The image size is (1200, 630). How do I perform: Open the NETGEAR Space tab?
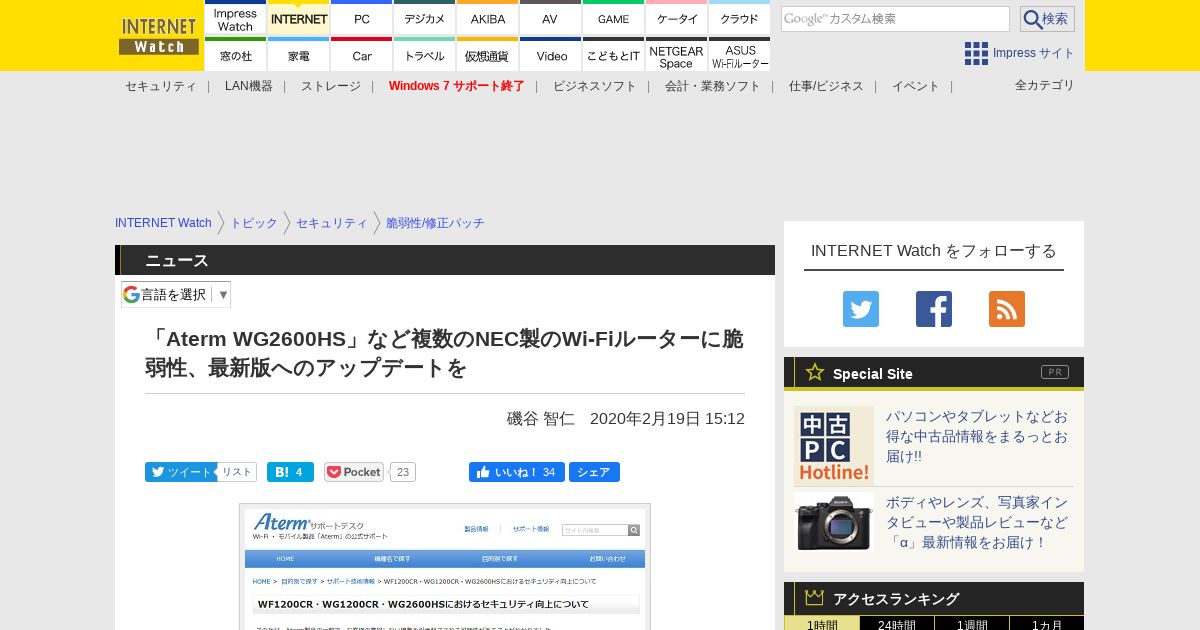coord(677,54)
